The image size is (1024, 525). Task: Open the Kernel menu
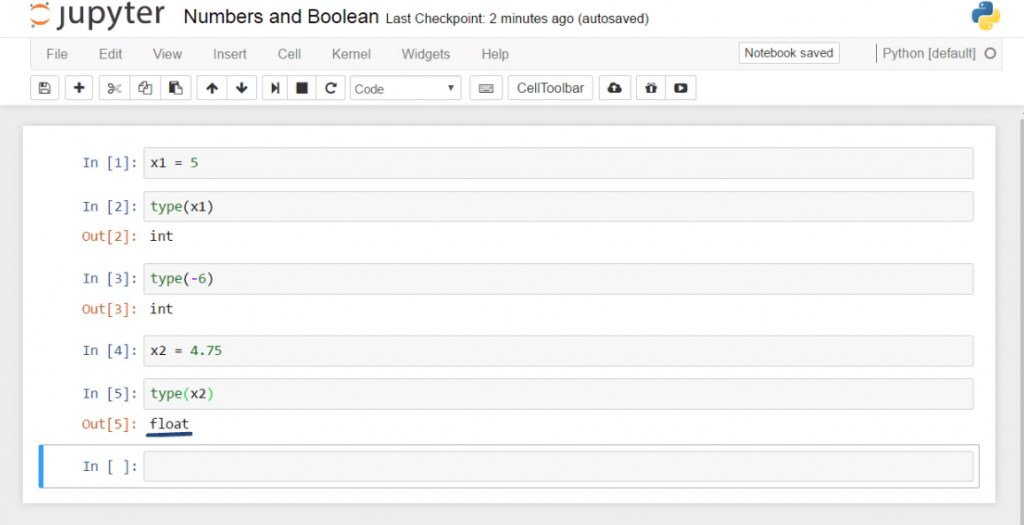351,54
